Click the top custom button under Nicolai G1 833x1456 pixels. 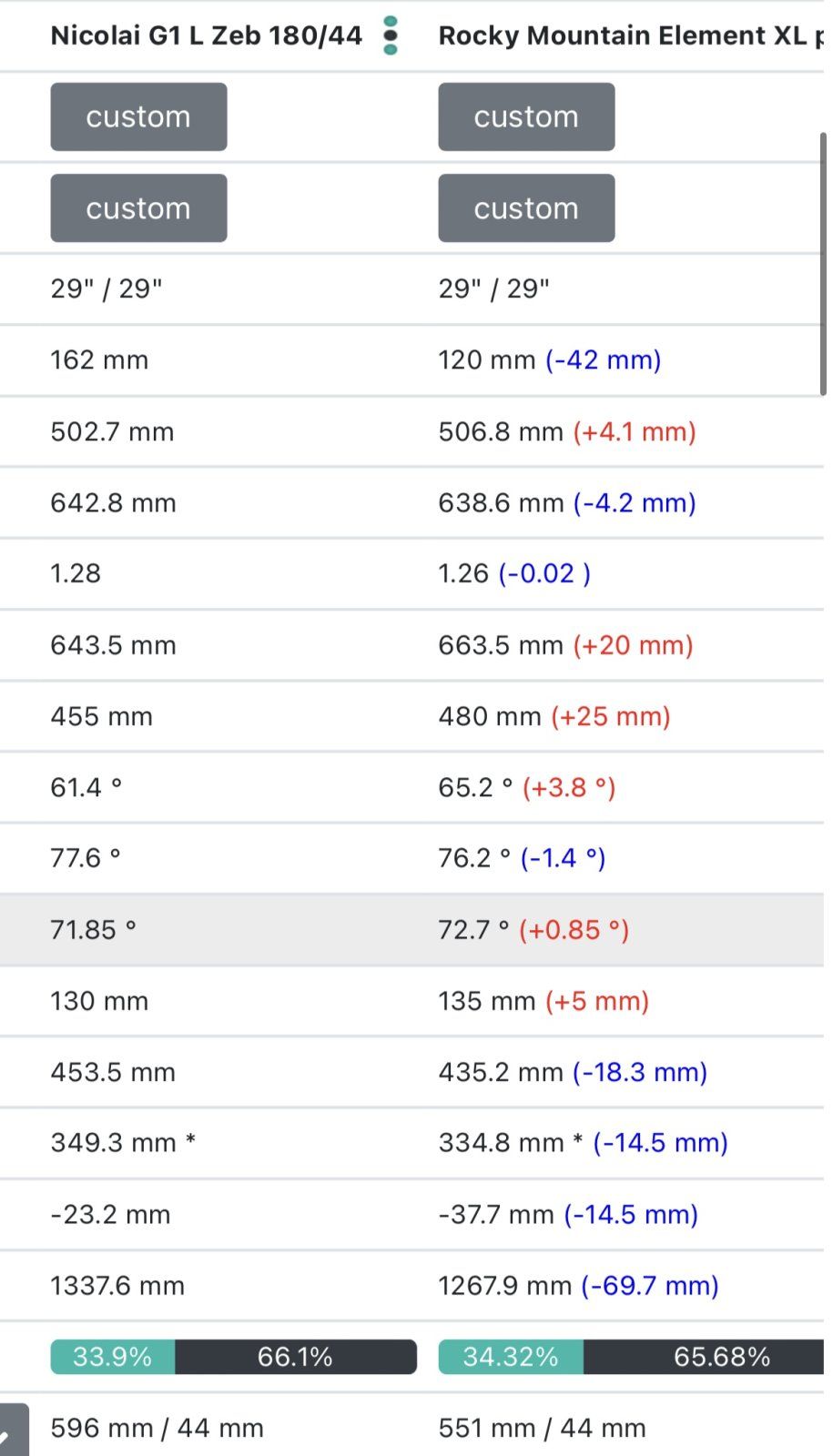[x=138, y=116]
